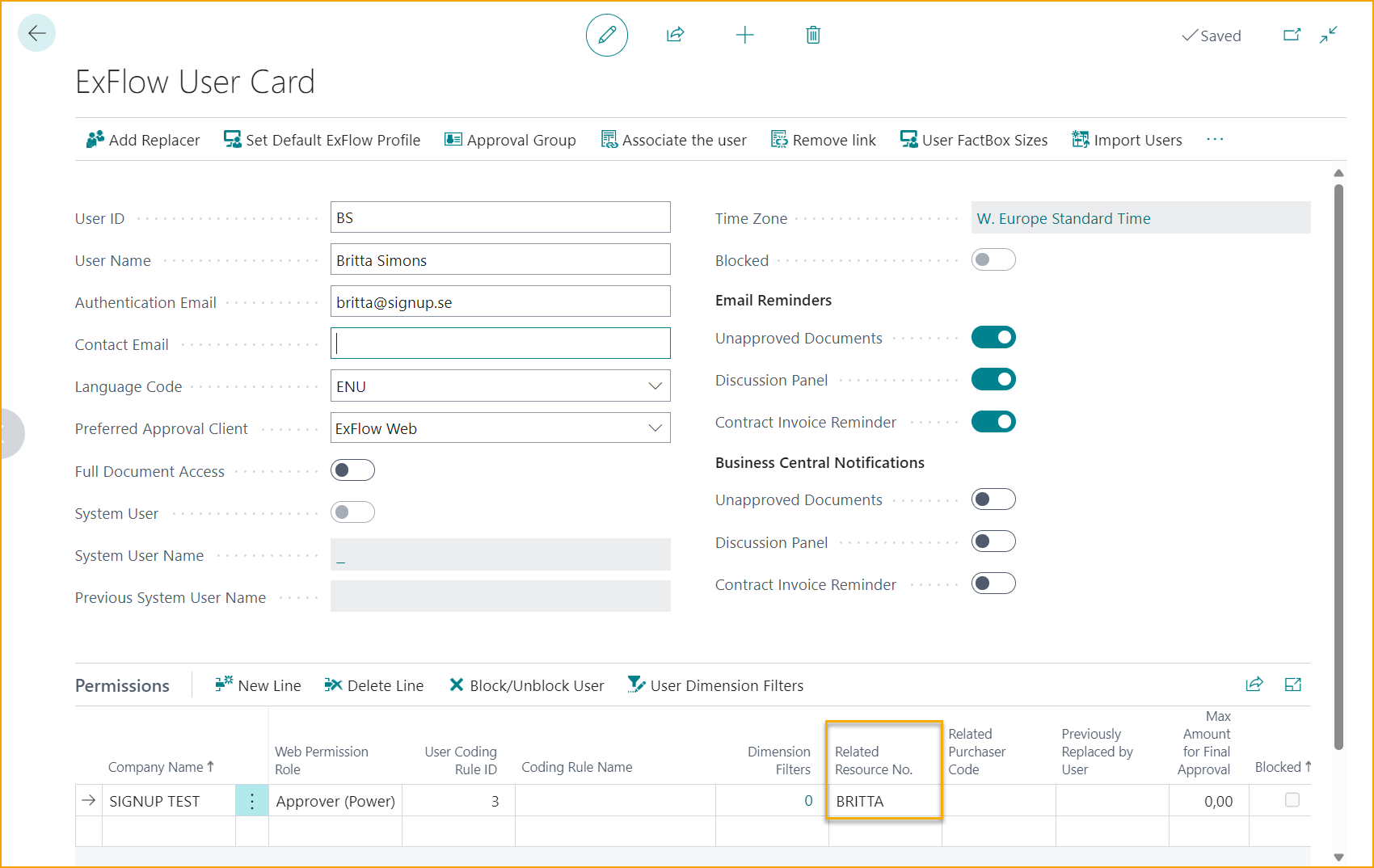Screen dimensions: 1374x868
Task: Click the Related Purchaser Code column header
Action: tap(977, 752)
